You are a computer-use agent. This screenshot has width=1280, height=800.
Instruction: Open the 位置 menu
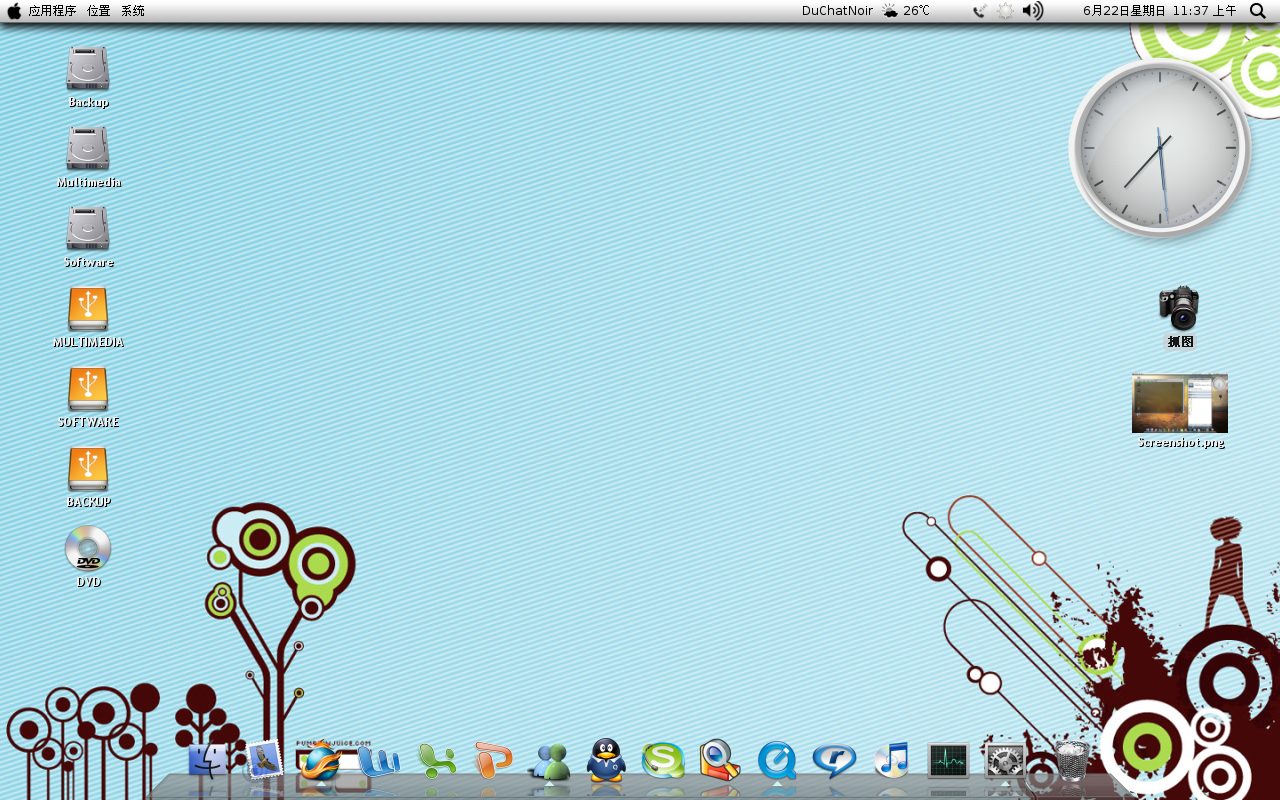pyautogui.click(x=99, y=10)
